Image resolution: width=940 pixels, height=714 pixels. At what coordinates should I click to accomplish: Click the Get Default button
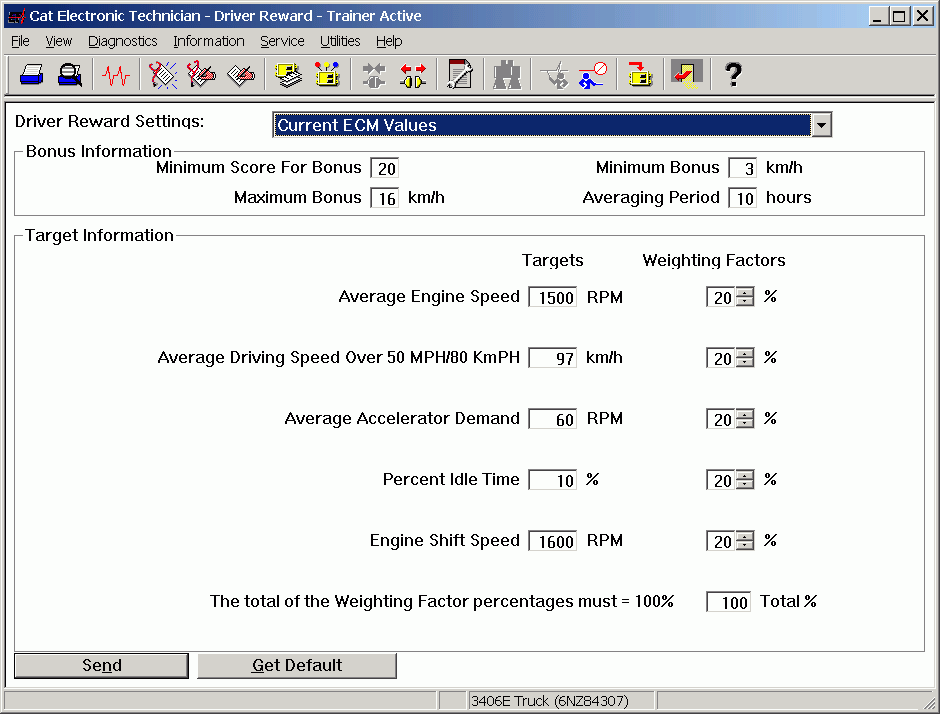coord(297,666)
